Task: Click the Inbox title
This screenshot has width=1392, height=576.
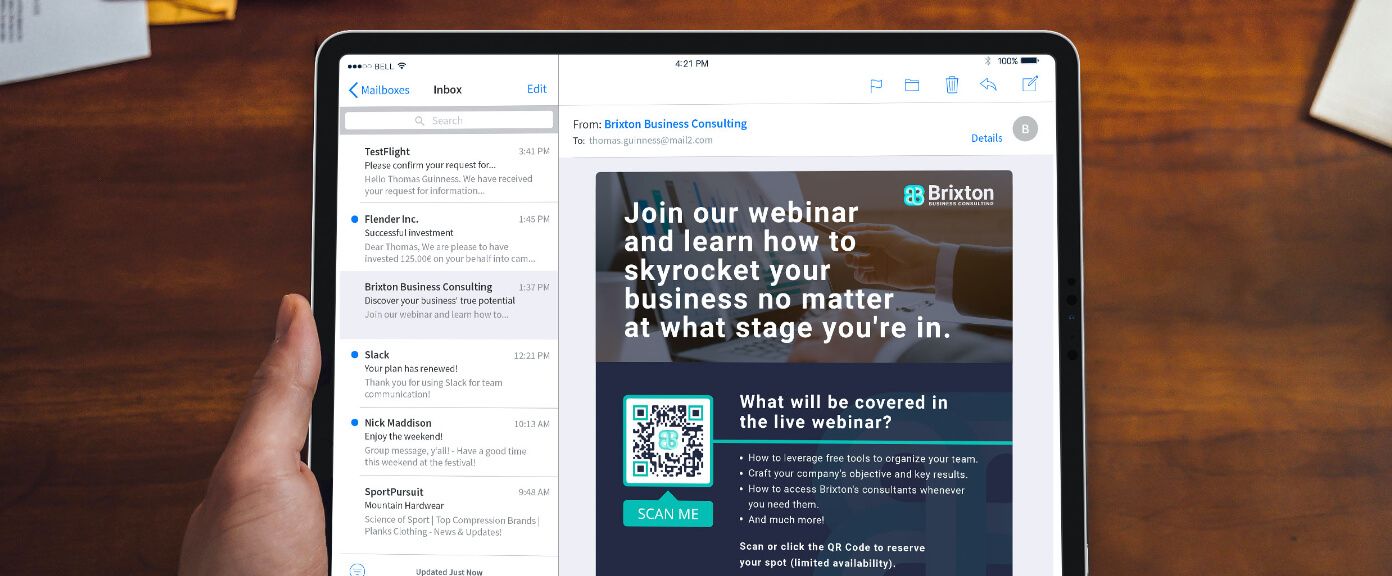Action: [447, 90]
